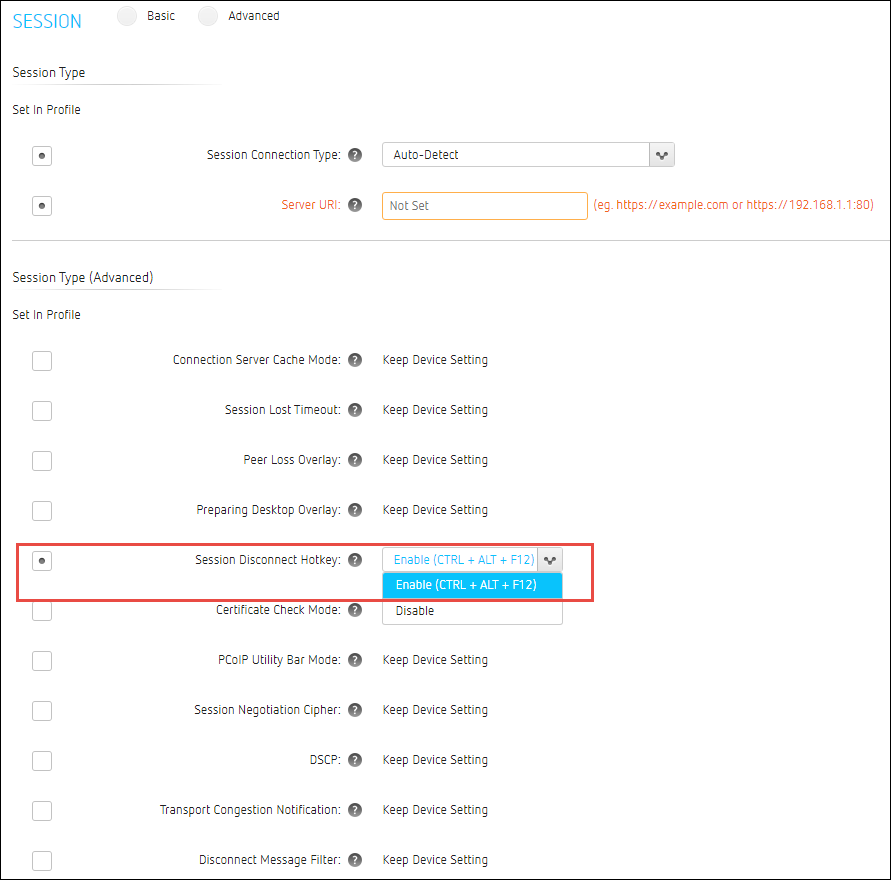Click Keep Device Setting for Peer Loss Overlay

click(x=435, y=460)
